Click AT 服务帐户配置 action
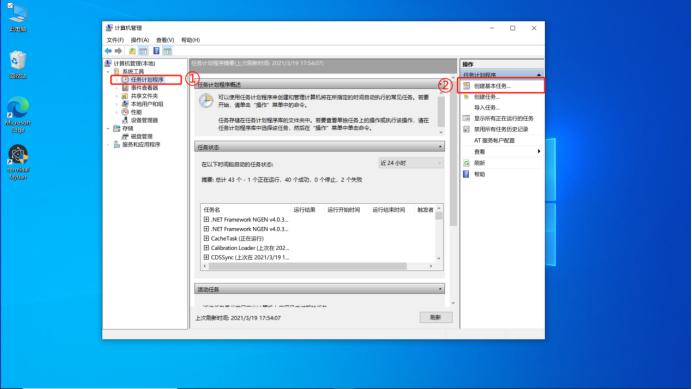The width and height of the screenshot is (692, 389). [x=494, y=140]
